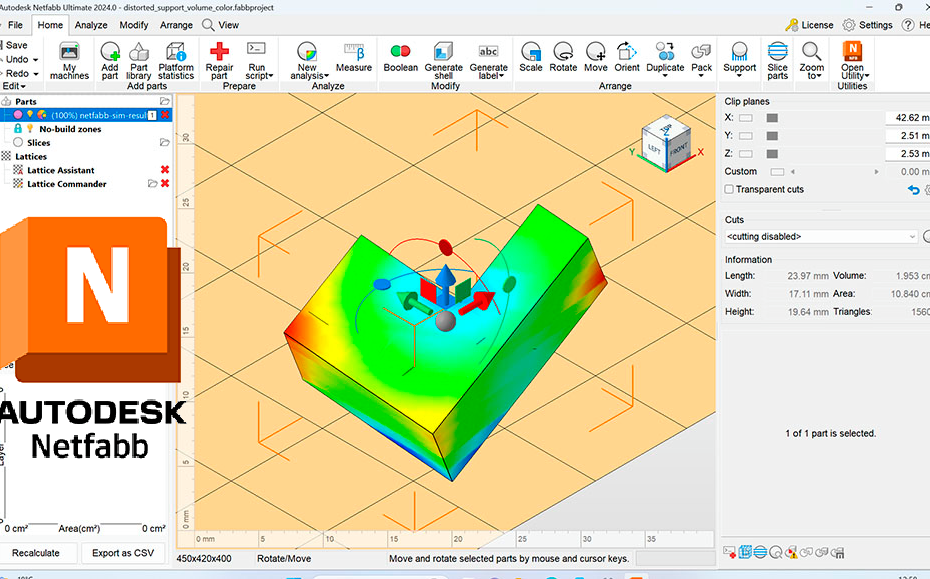Click the X clip plane gray color swatch
The width and height of the screenshot is (930, 579).
pos(772,118)
